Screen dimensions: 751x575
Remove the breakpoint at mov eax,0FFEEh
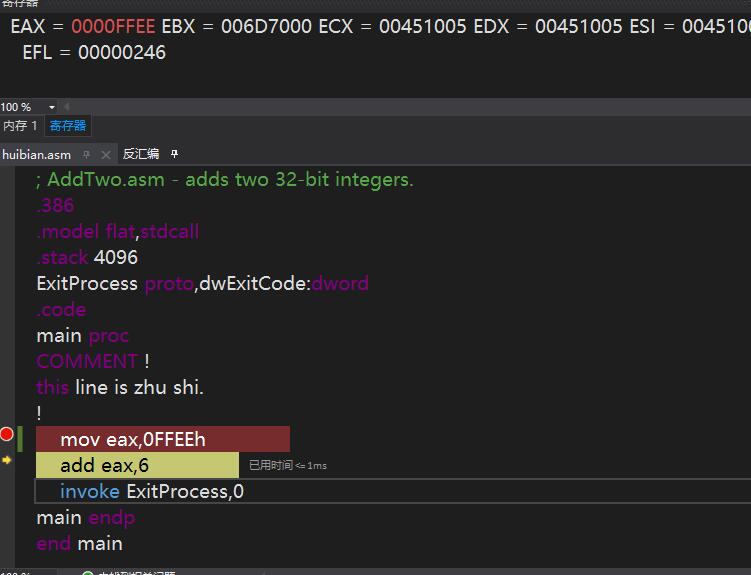7,434
